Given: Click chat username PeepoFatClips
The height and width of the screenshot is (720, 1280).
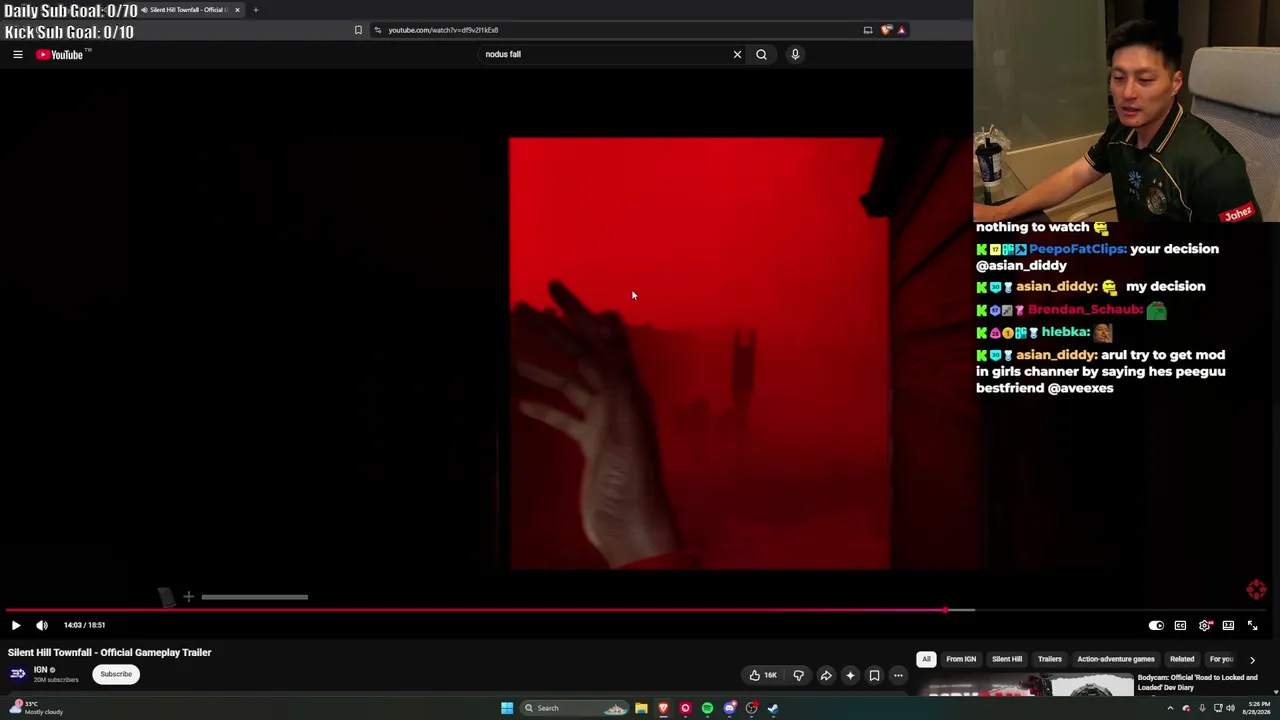Looking at the screenshot, I should (x=1077, y=249).
